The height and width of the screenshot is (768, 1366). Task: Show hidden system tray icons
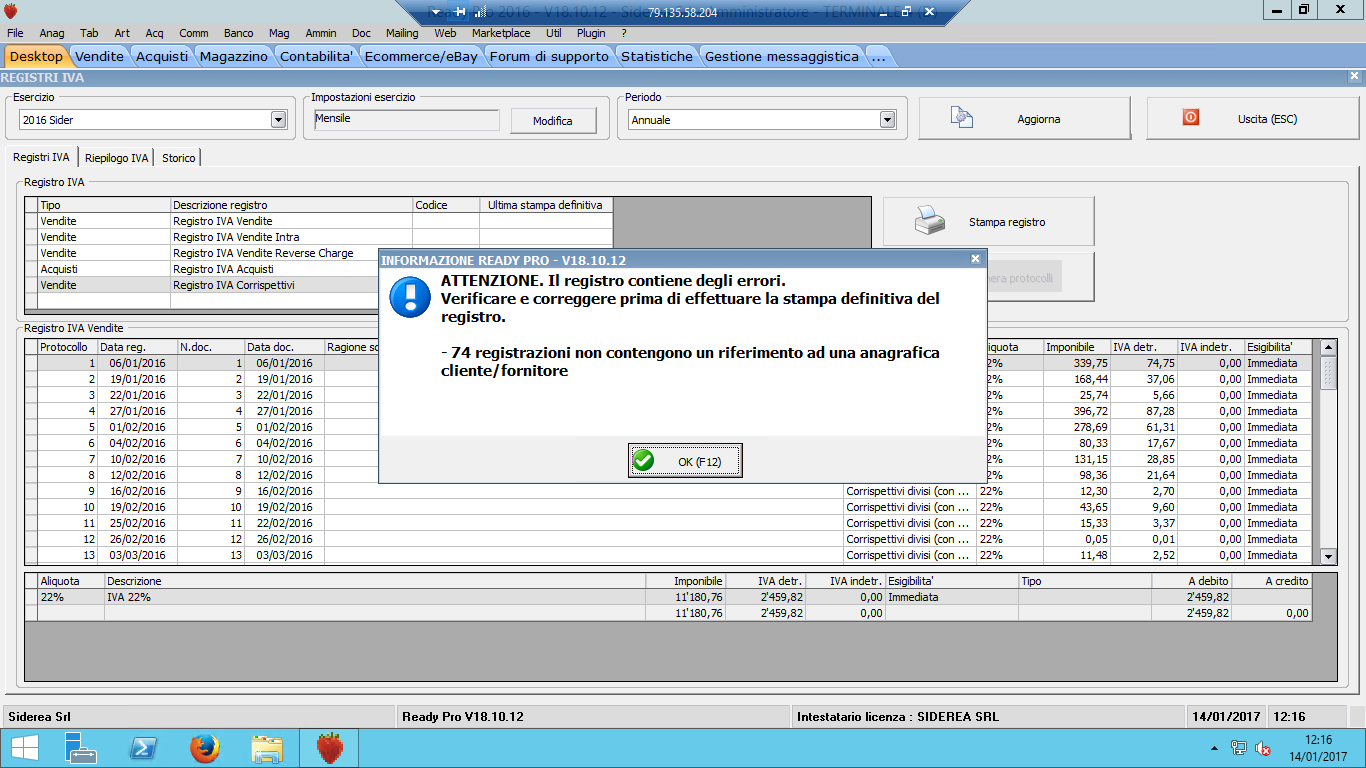1214,748
